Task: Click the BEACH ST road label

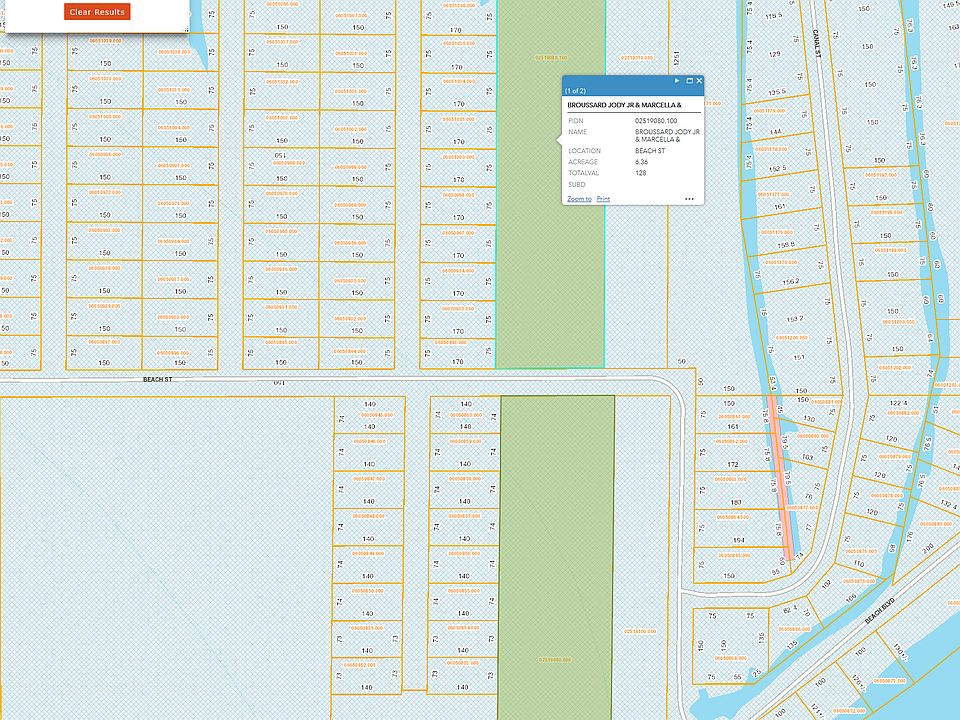Action: [x=158, y=381]
